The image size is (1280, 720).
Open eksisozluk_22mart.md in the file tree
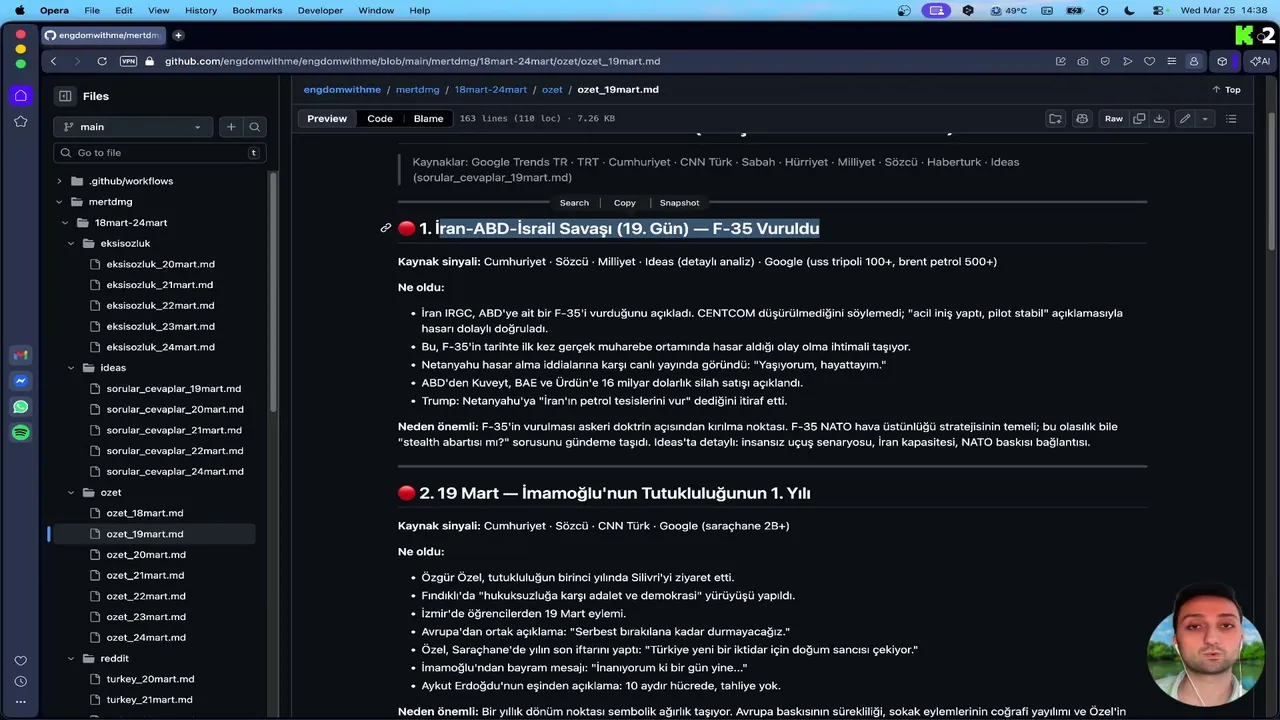[x=160, y=305]
